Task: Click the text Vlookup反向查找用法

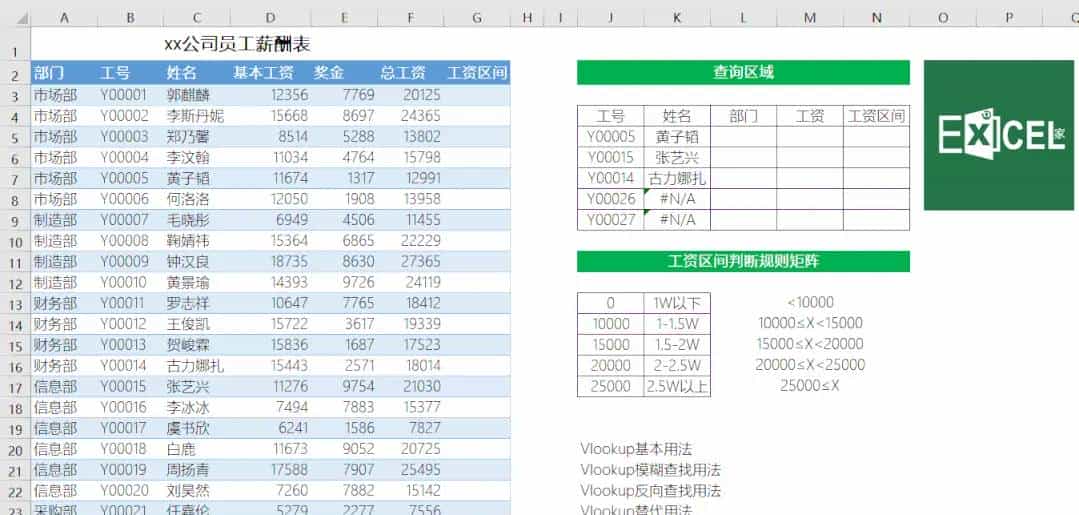Action: (x=650, y=491)
